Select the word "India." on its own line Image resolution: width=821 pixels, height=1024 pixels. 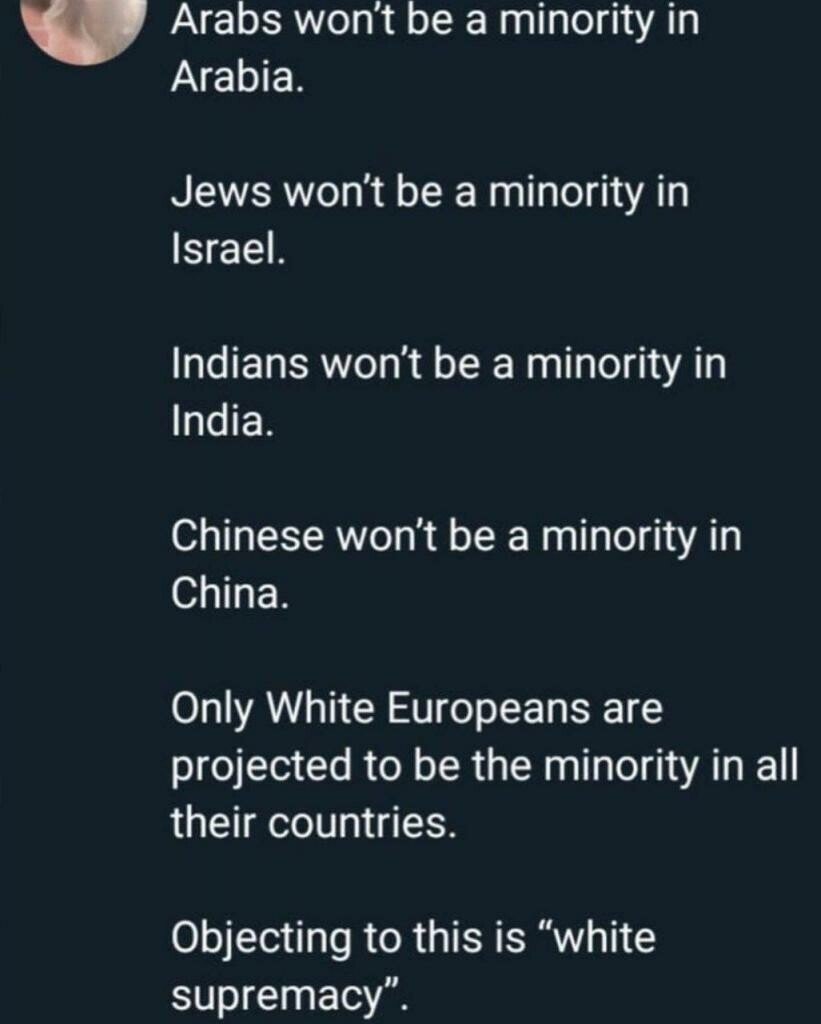pyautogui.click(x=221, y=421)
